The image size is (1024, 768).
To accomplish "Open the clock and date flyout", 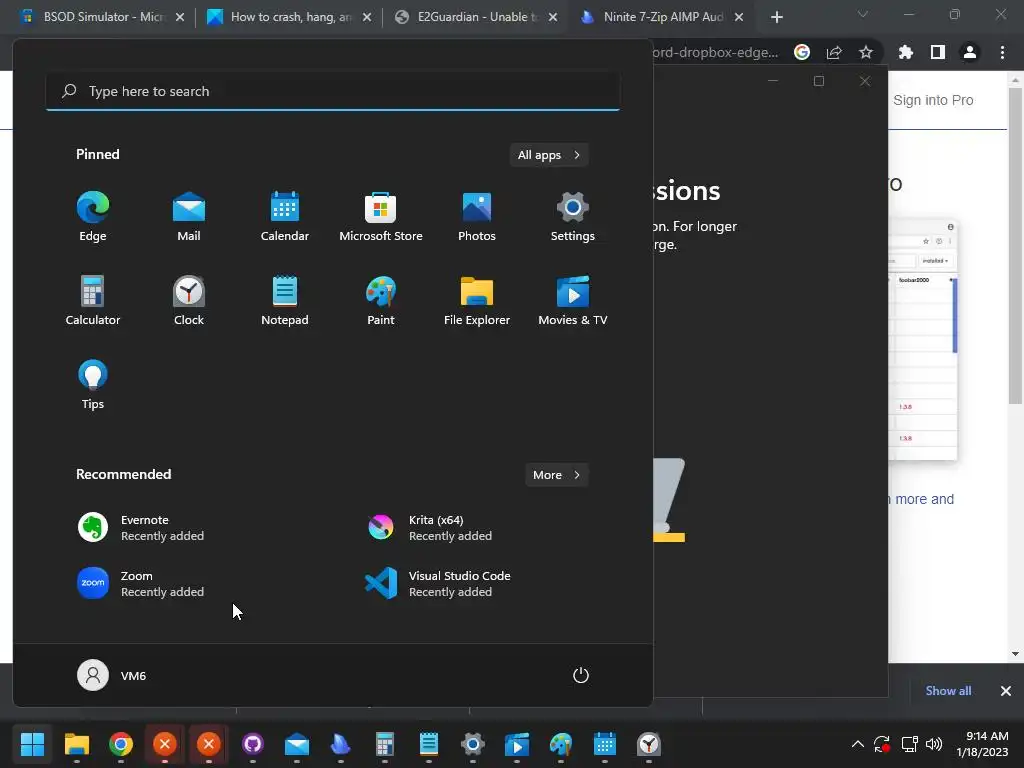I will click(982, 744).
